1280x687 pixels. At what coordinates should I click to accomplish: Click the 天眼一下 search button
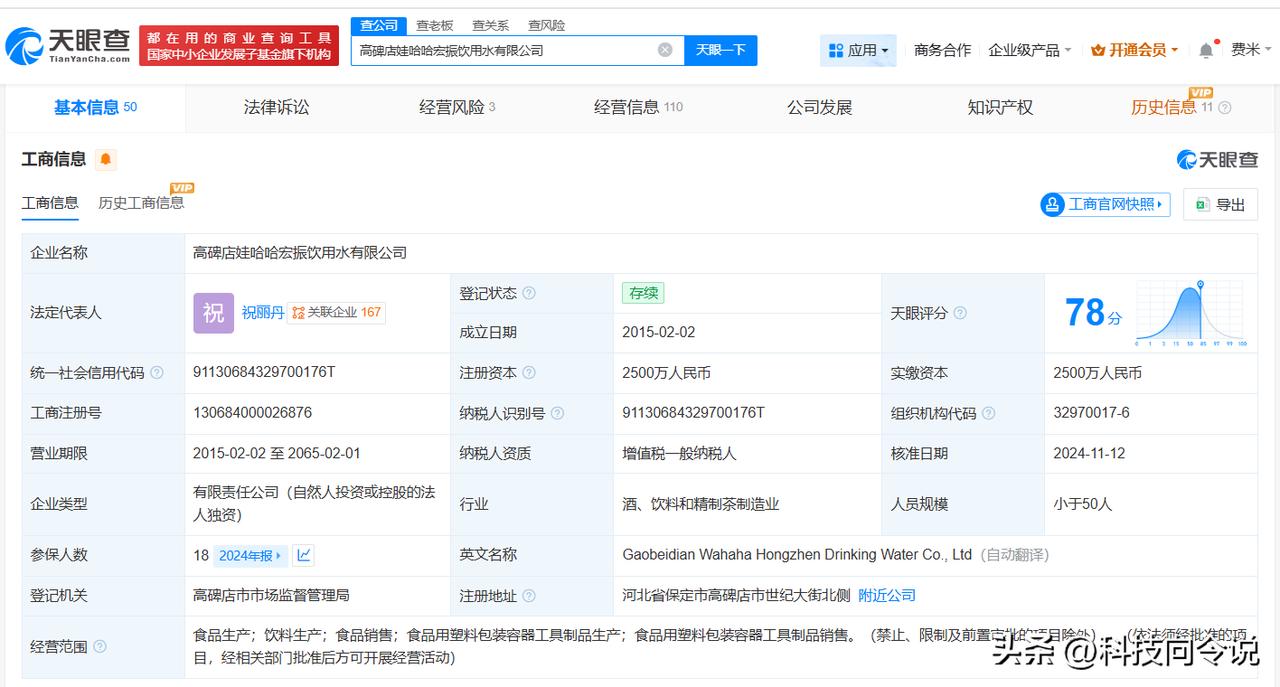(721, 50)
